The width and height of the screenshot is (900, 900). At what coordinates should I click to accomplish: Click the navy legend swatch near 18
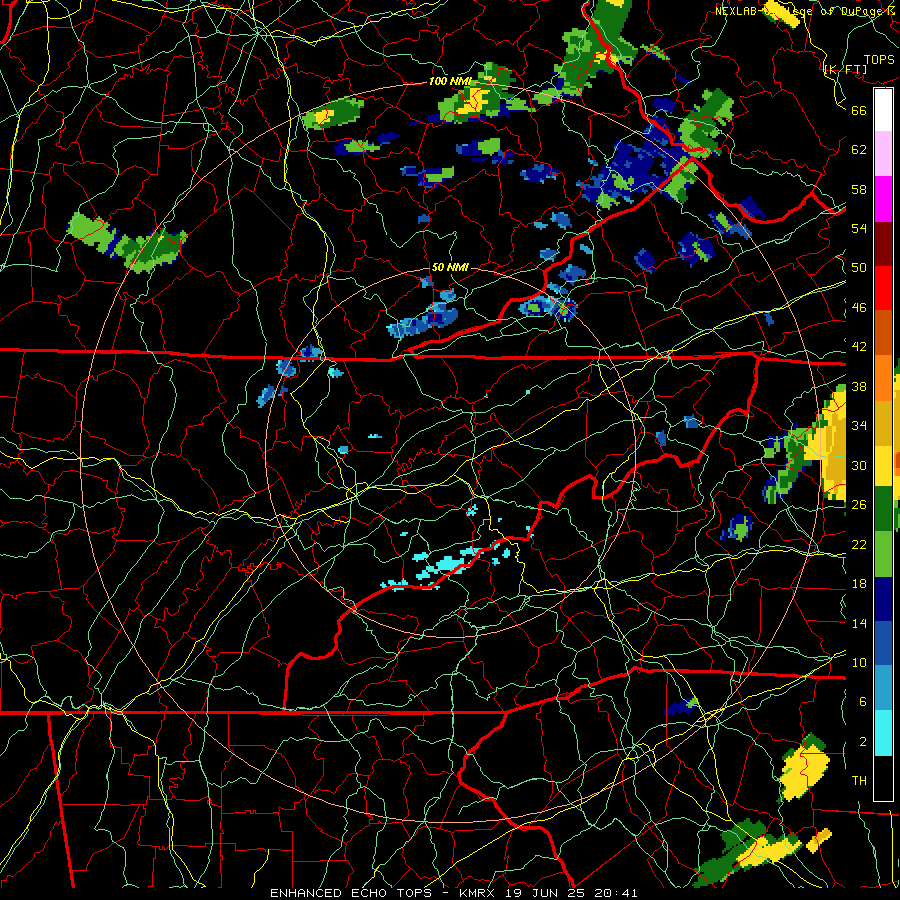coord(883,599)
